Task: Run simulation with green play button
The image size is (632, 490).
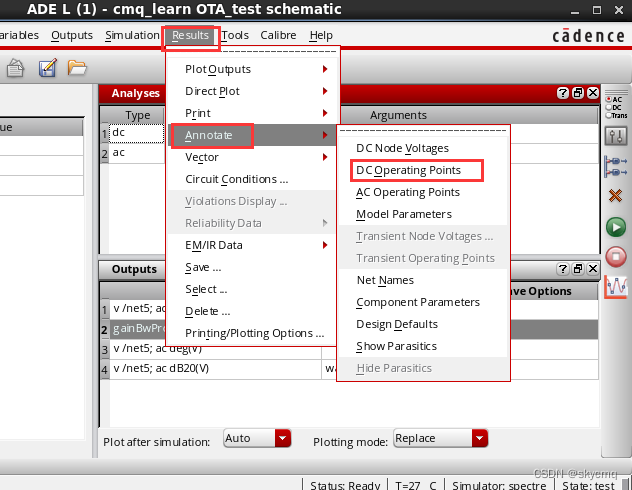Action: tap(615, 227)
